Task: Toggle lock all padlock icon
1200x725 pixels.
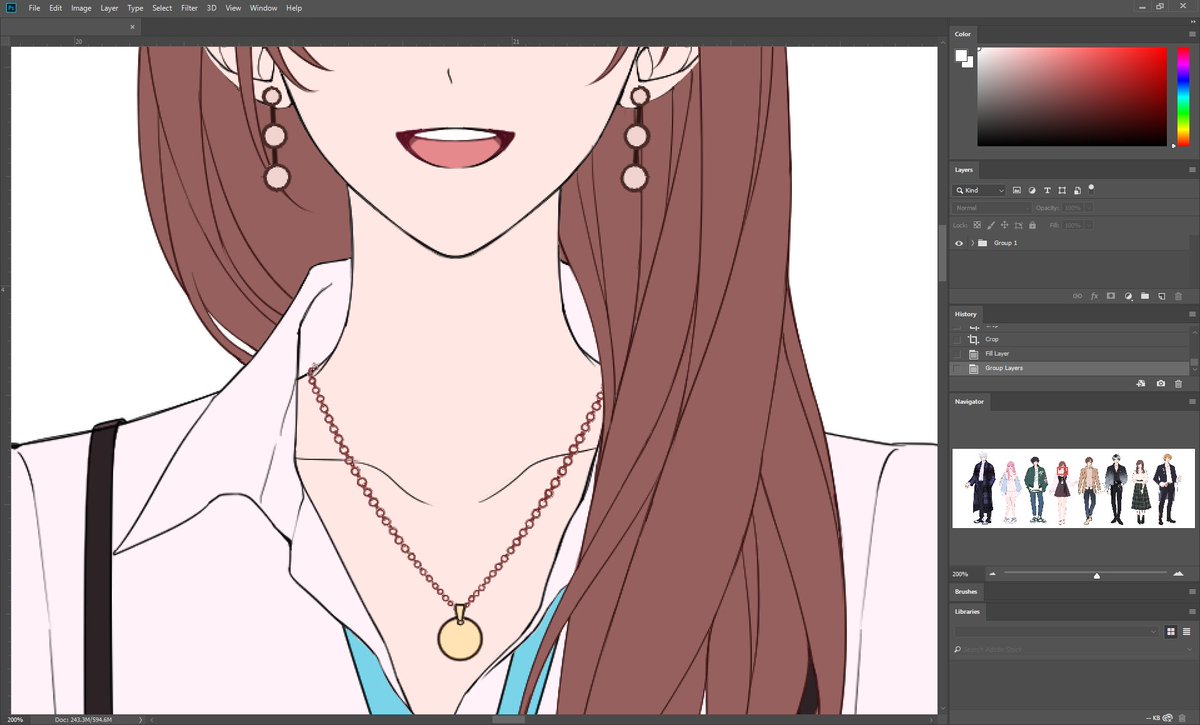Action: click(x=1030, y=225)
